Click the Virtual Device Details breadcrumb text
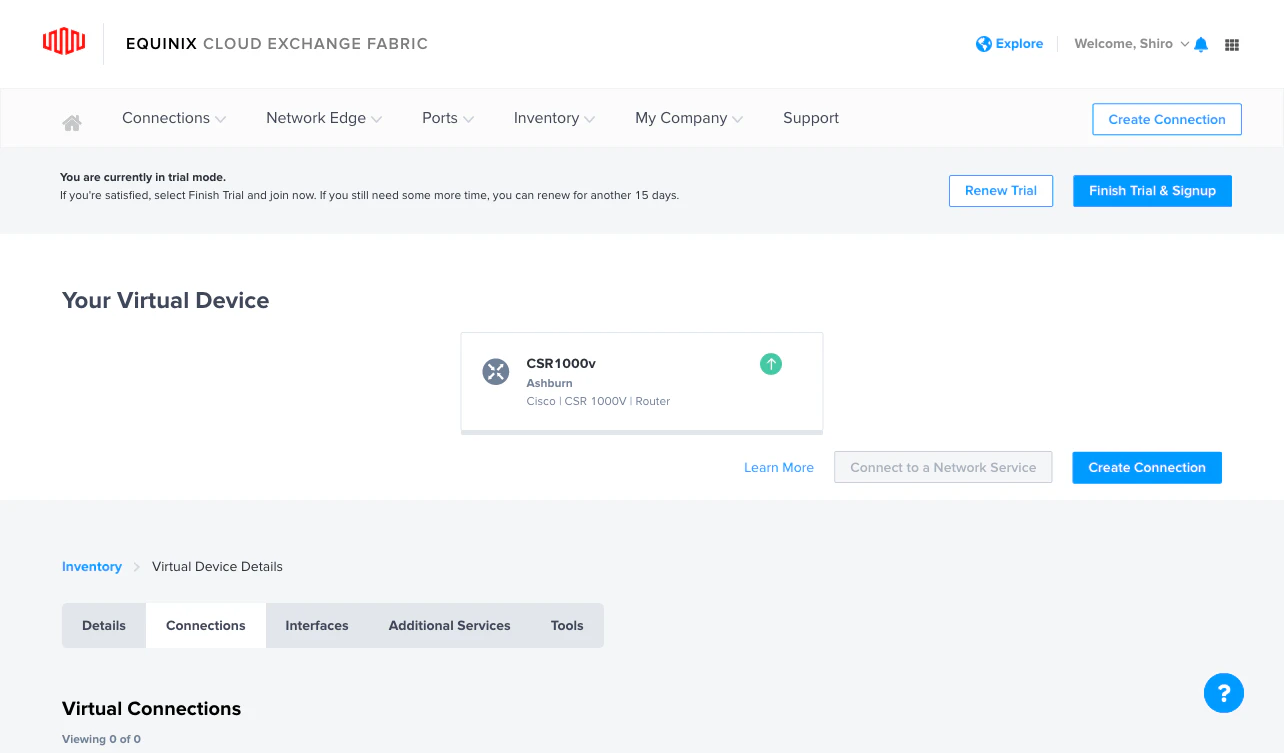Screen dimensions: 1284x753 [x=217, y=566]
